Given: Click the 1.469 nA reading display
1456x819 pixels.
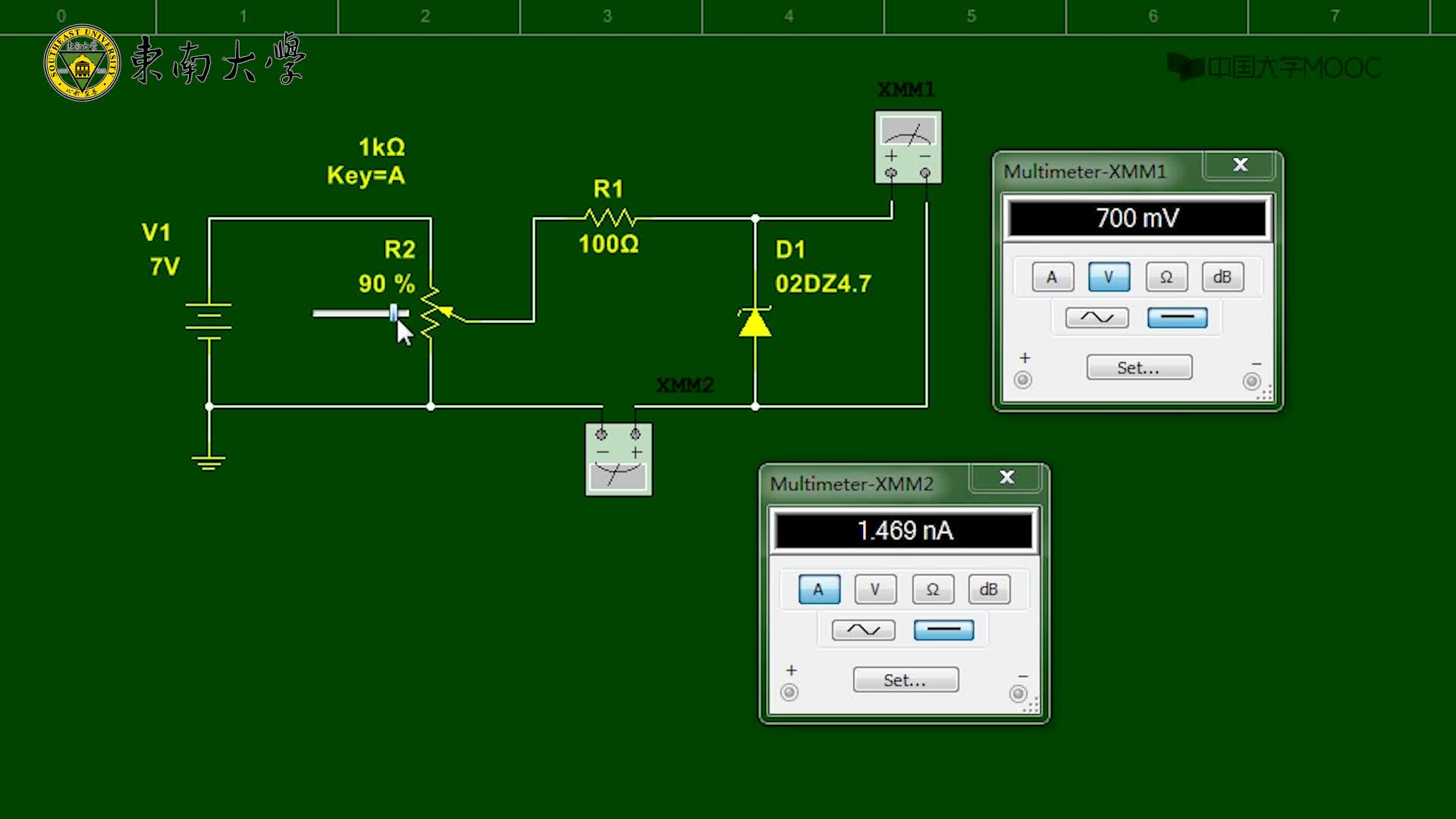Looking at the screenshot, I should pos(904,531).
